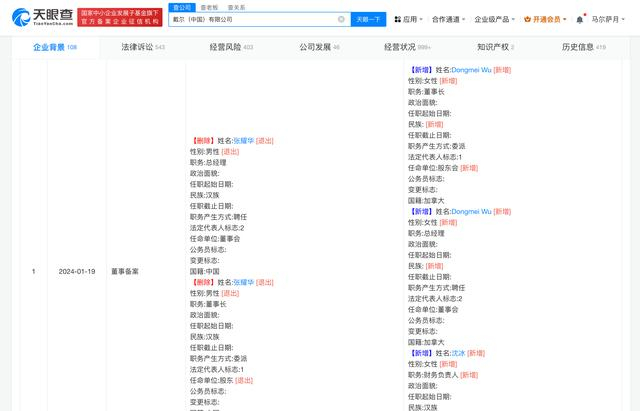This screenshot has height=411, width=640.
Task: Switch to the 知识产权 tab
Action: click(496, 47)
